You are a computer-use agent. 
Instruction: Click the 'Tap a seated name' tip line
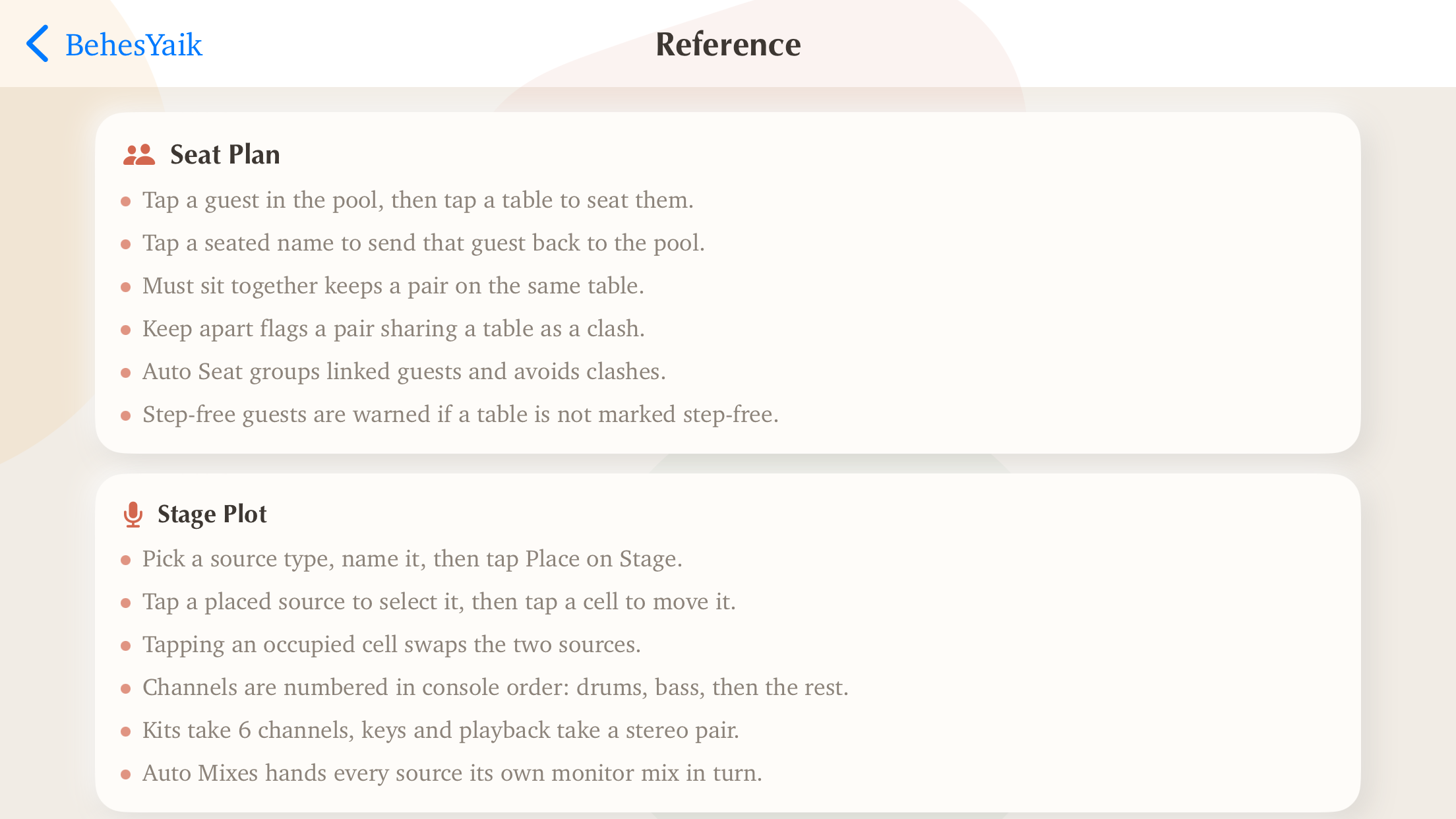click(x=423, y=243)
